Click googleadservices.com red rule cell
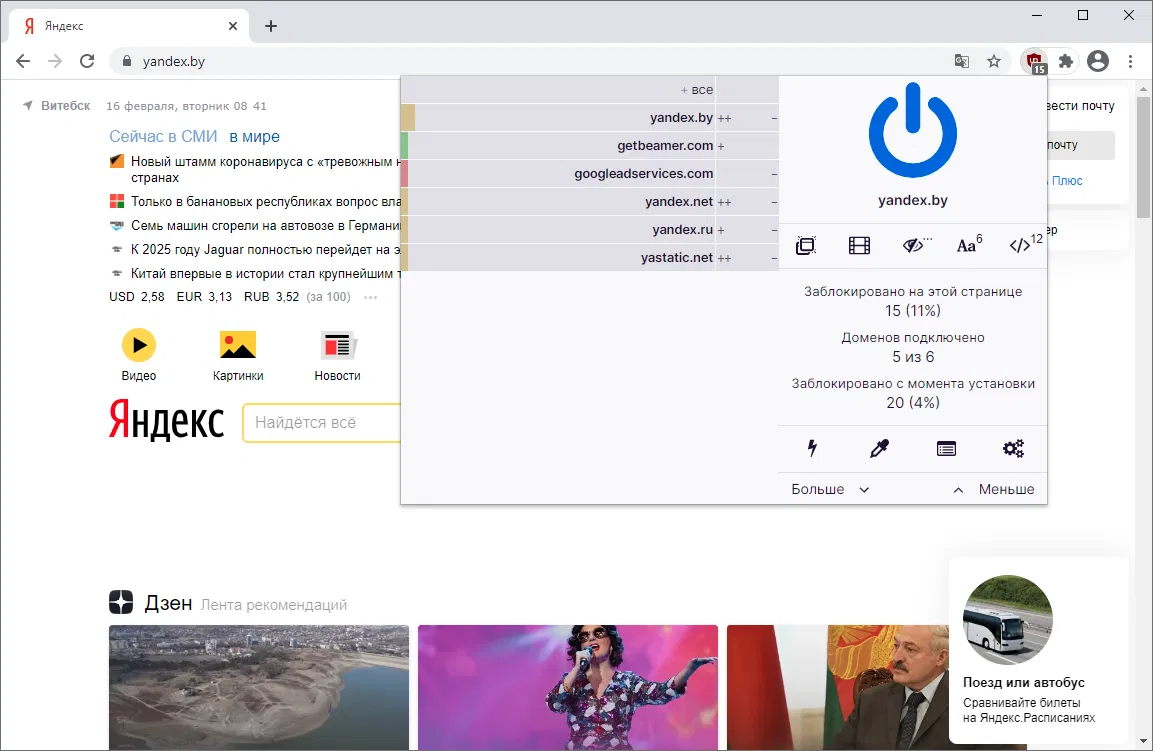 (x=404, y=174)
